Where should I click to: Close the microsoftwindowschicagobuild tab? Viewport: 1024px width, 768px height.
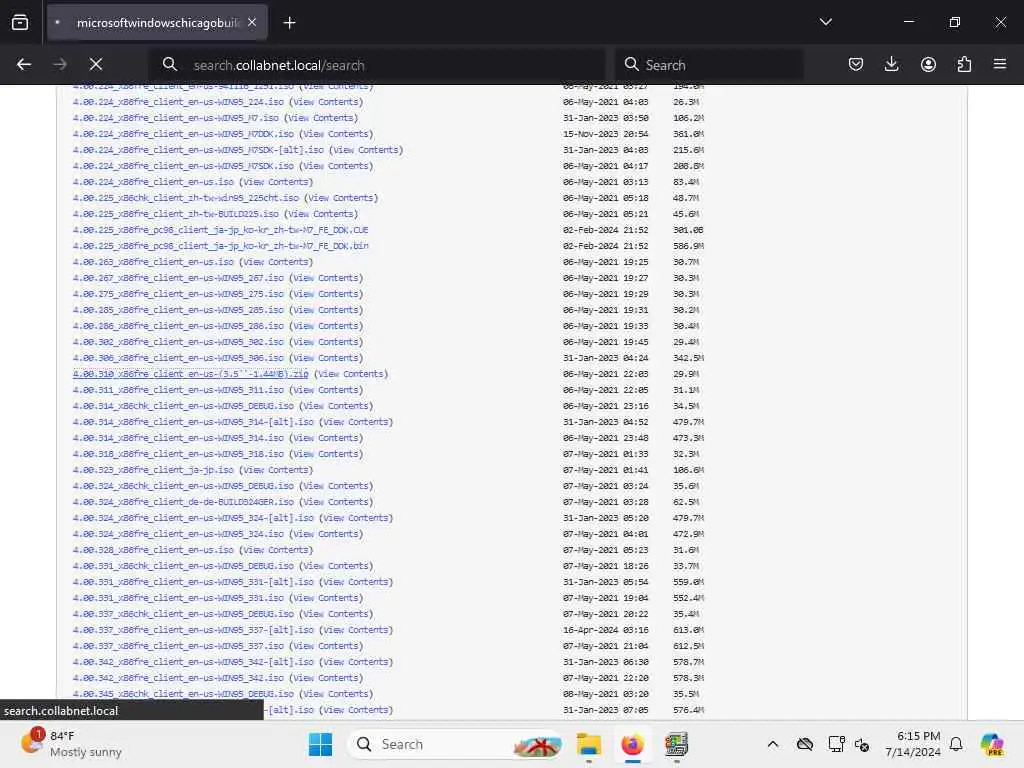point(252,22)
